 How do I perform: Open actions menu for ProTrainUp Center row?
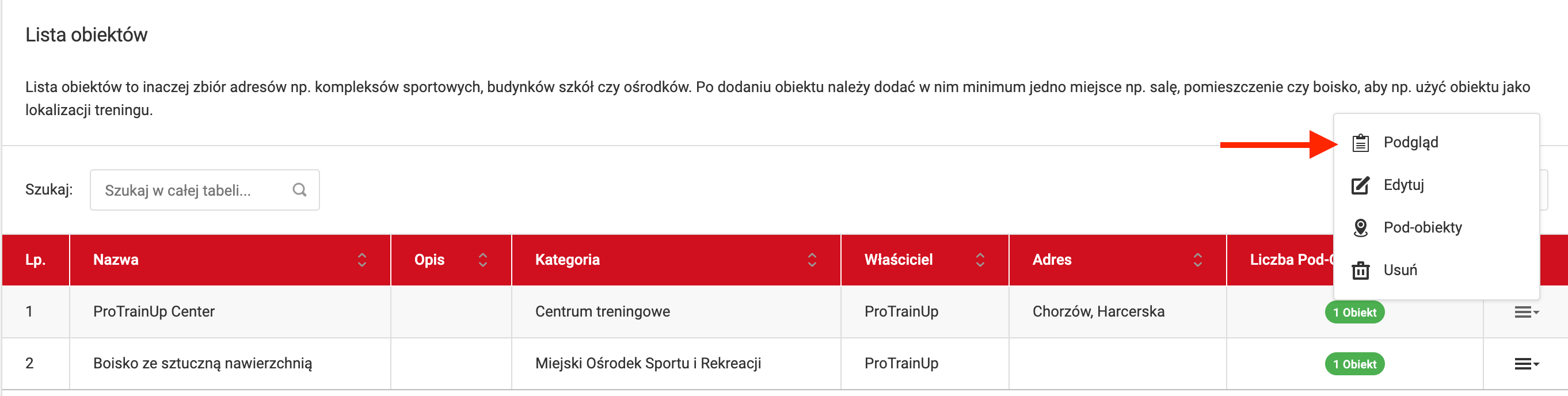pyautogui.click(x=1526, y=312)
